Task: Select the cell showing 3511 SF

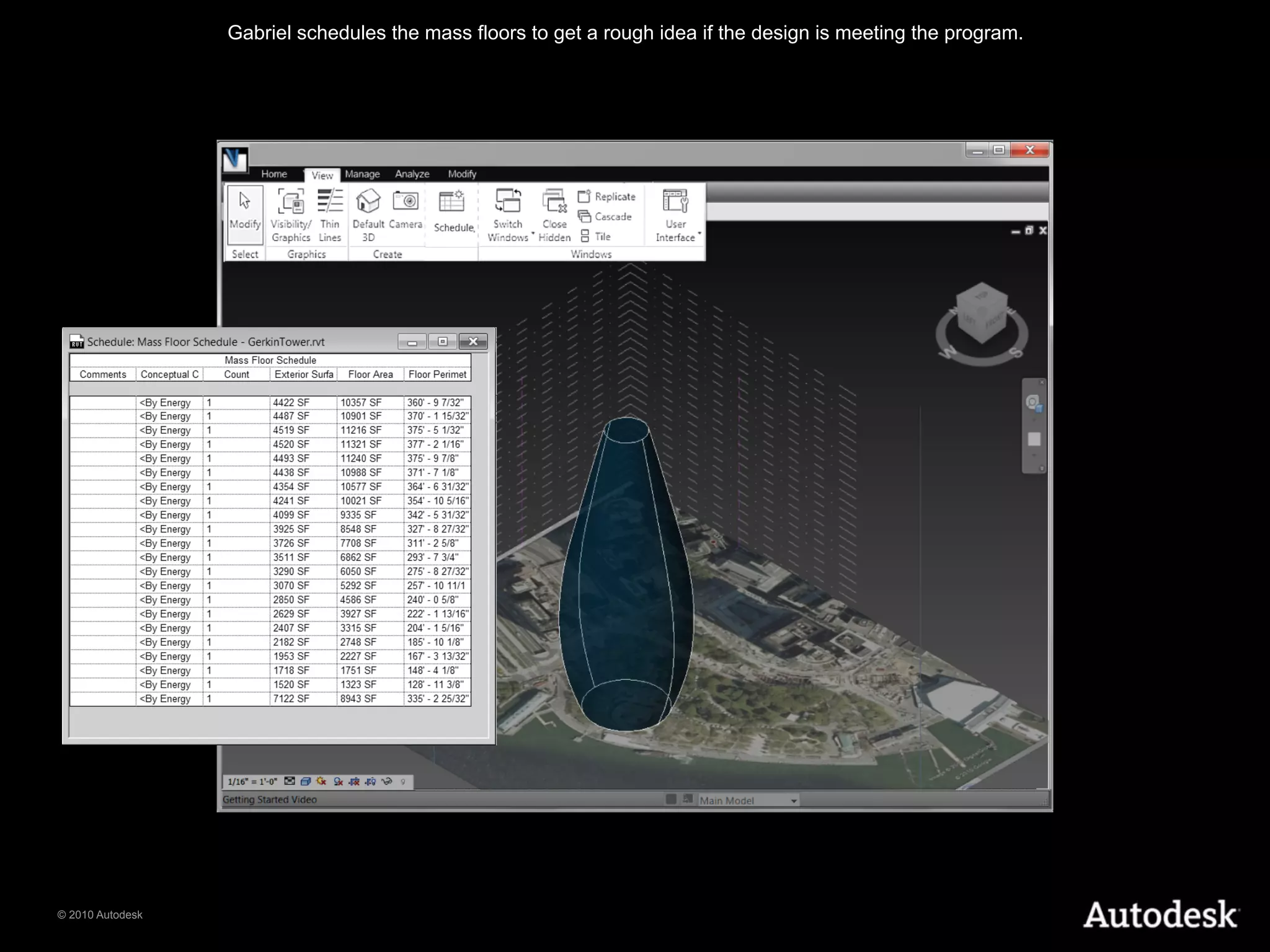Action: tap(304, 557)
